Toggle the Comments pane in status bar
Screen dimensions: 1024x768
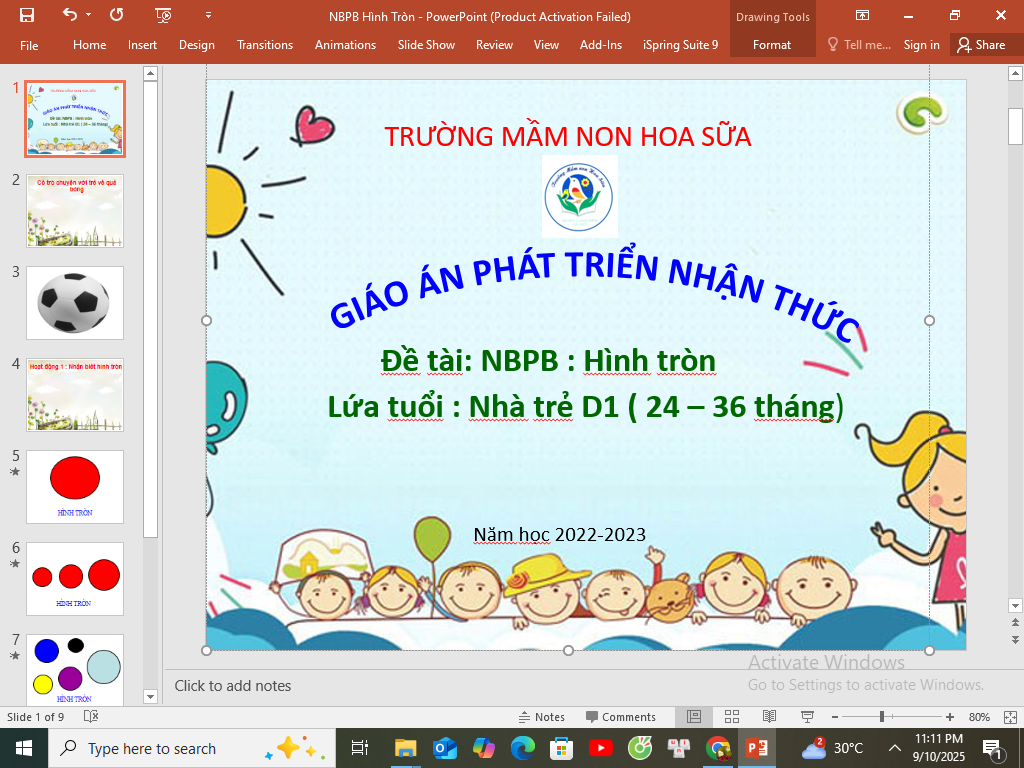pyautogui.click(x=620, y=717)
